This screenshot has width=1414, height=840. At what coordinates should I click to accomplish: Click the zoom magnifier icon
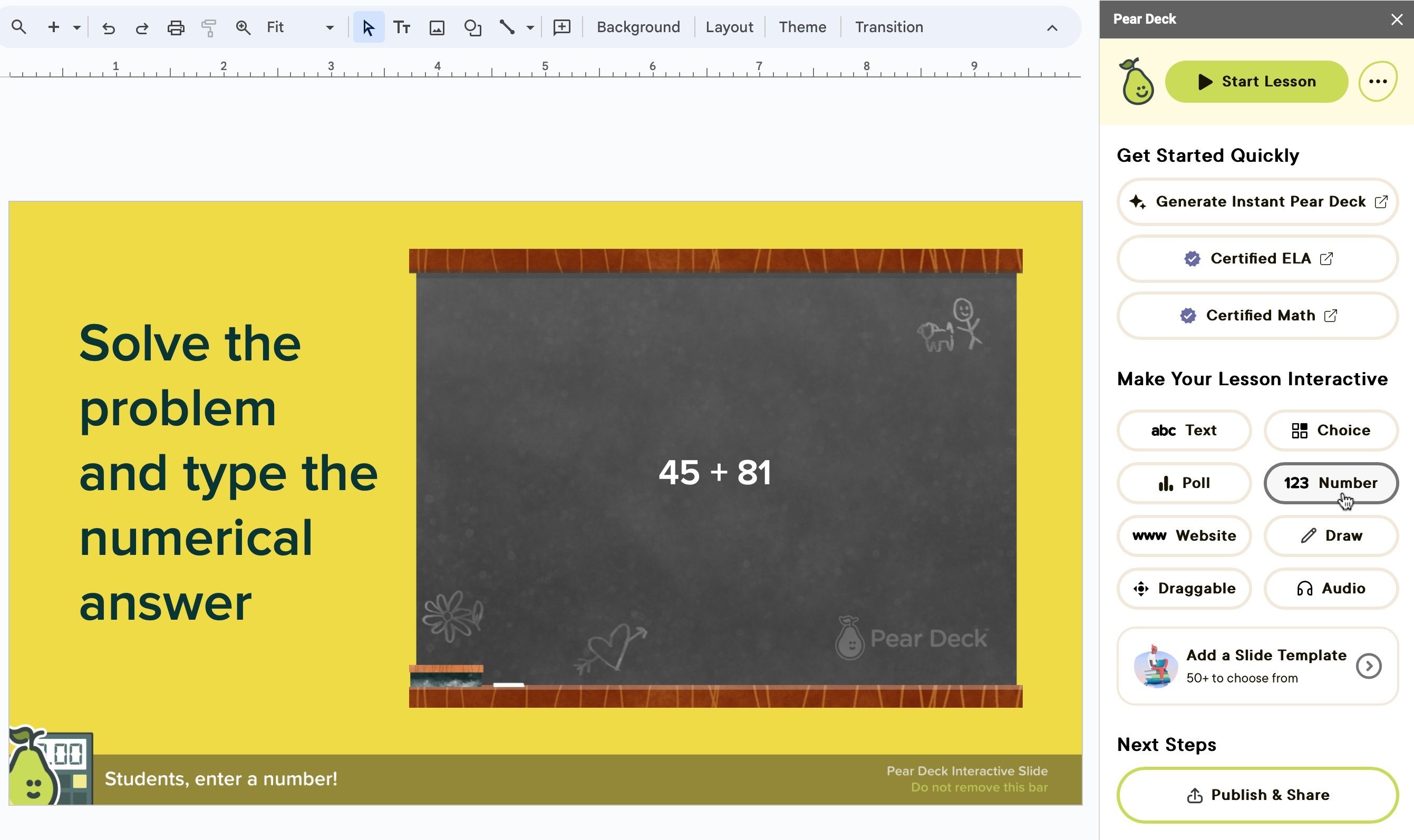pyautogui.click(x=243, y=27)
